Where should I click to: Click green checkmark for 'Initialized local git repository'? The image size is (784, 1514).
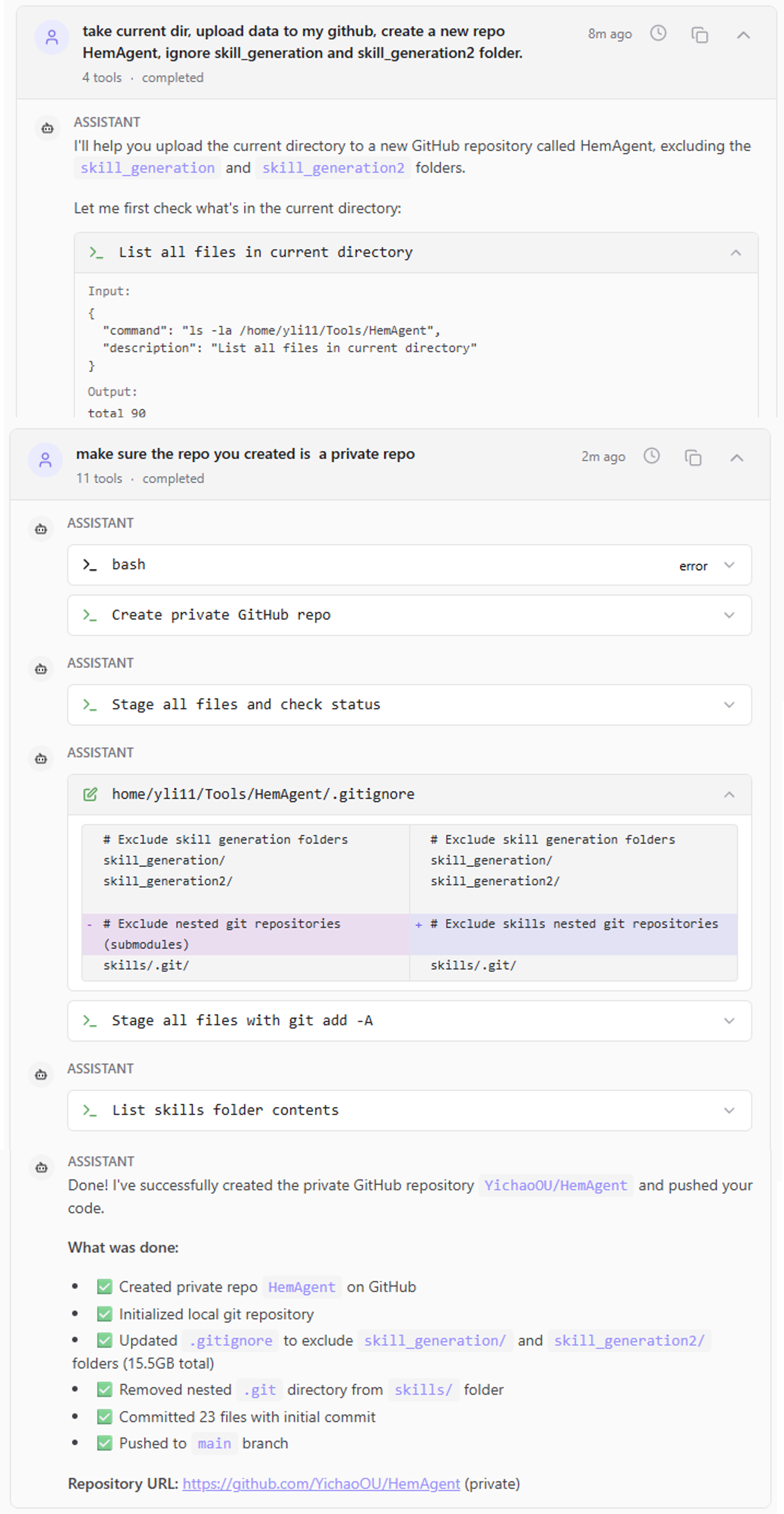click(x=105, y=1314)
